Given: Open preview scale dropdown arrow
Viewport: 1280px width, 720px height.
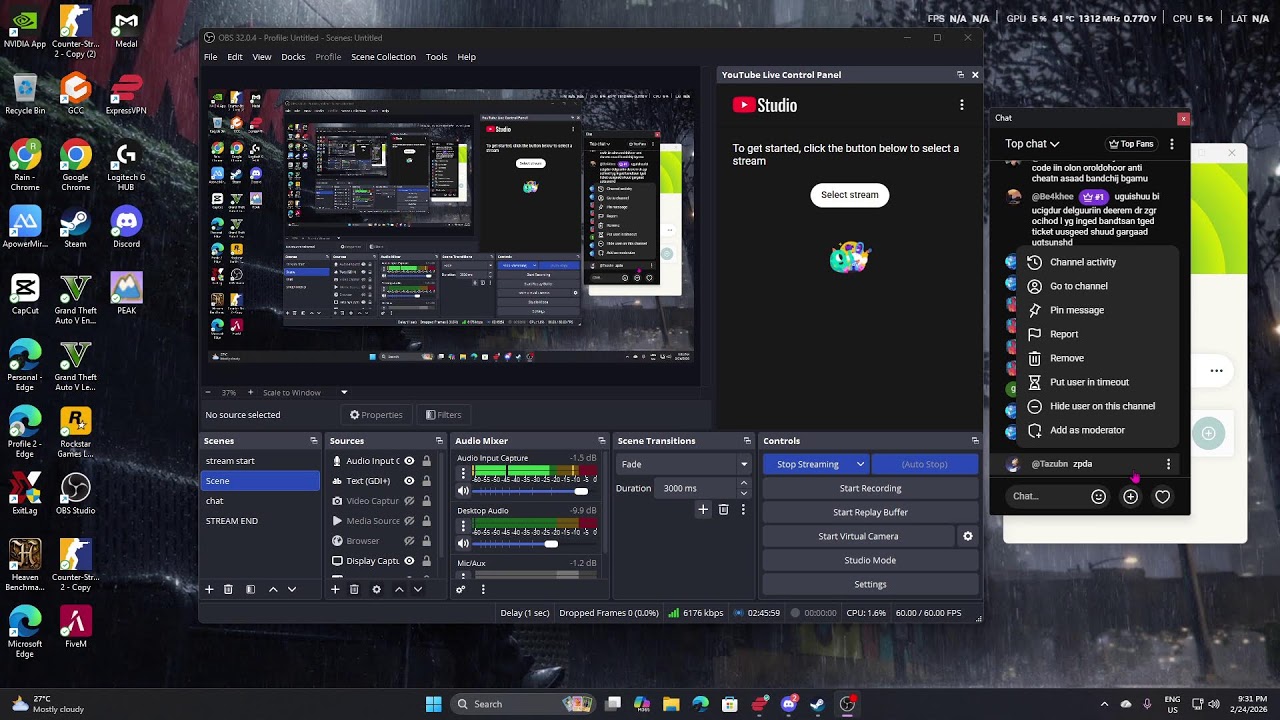Looking at the screenshot, I should pos(344,393).
